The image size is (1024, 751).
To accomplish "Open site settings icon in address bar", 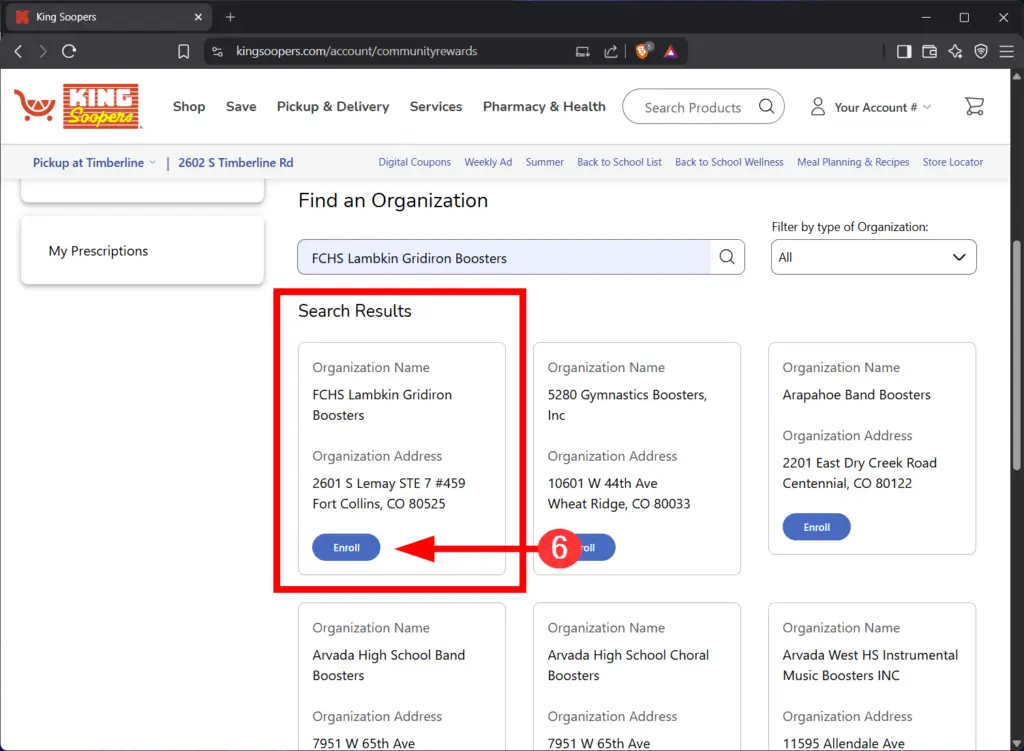I will click(x=217, y=51).
